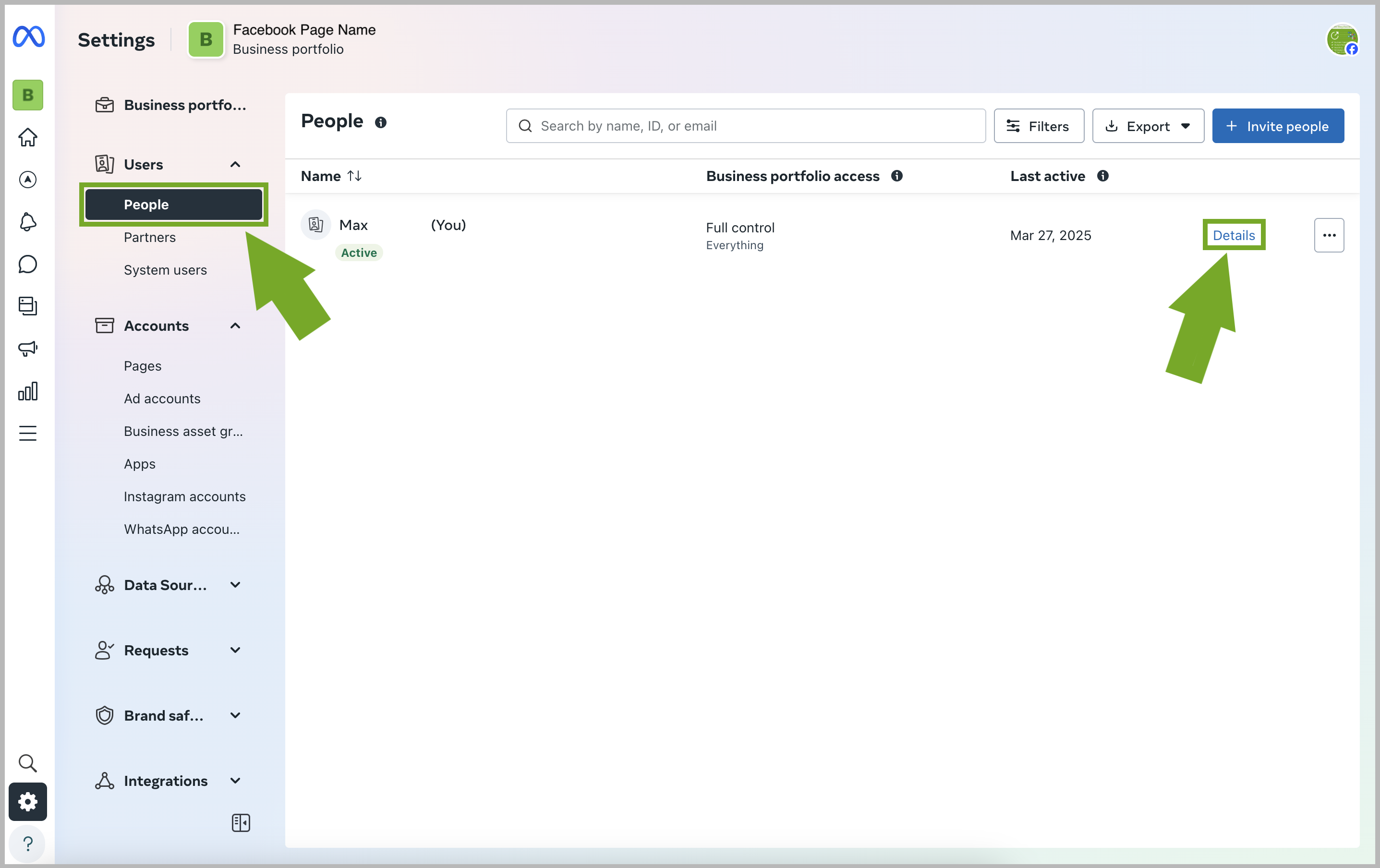This screenshot has height=868, width=1380.
Task: Collapse the Users section
Action: pyautogui.click(x=235, y=165)
